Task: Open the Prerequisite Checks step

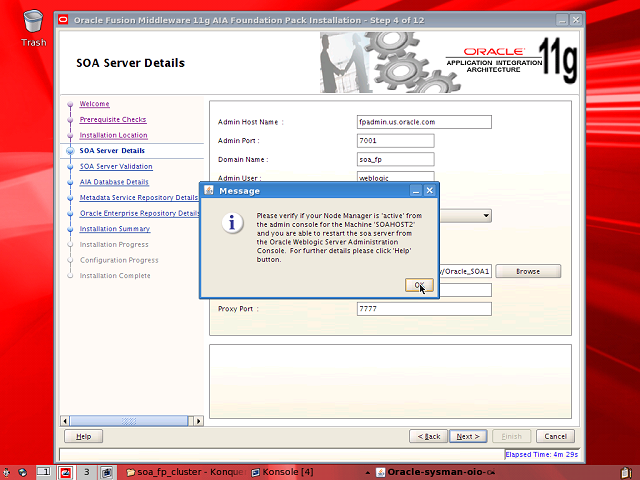Action: click(x=113, y=119)
